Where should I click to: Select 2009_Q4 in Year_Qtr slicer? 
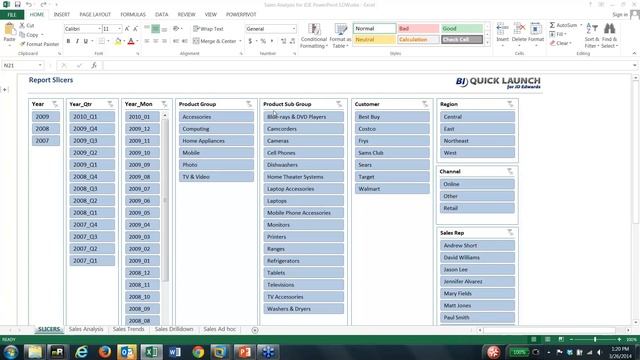[92, 129]
